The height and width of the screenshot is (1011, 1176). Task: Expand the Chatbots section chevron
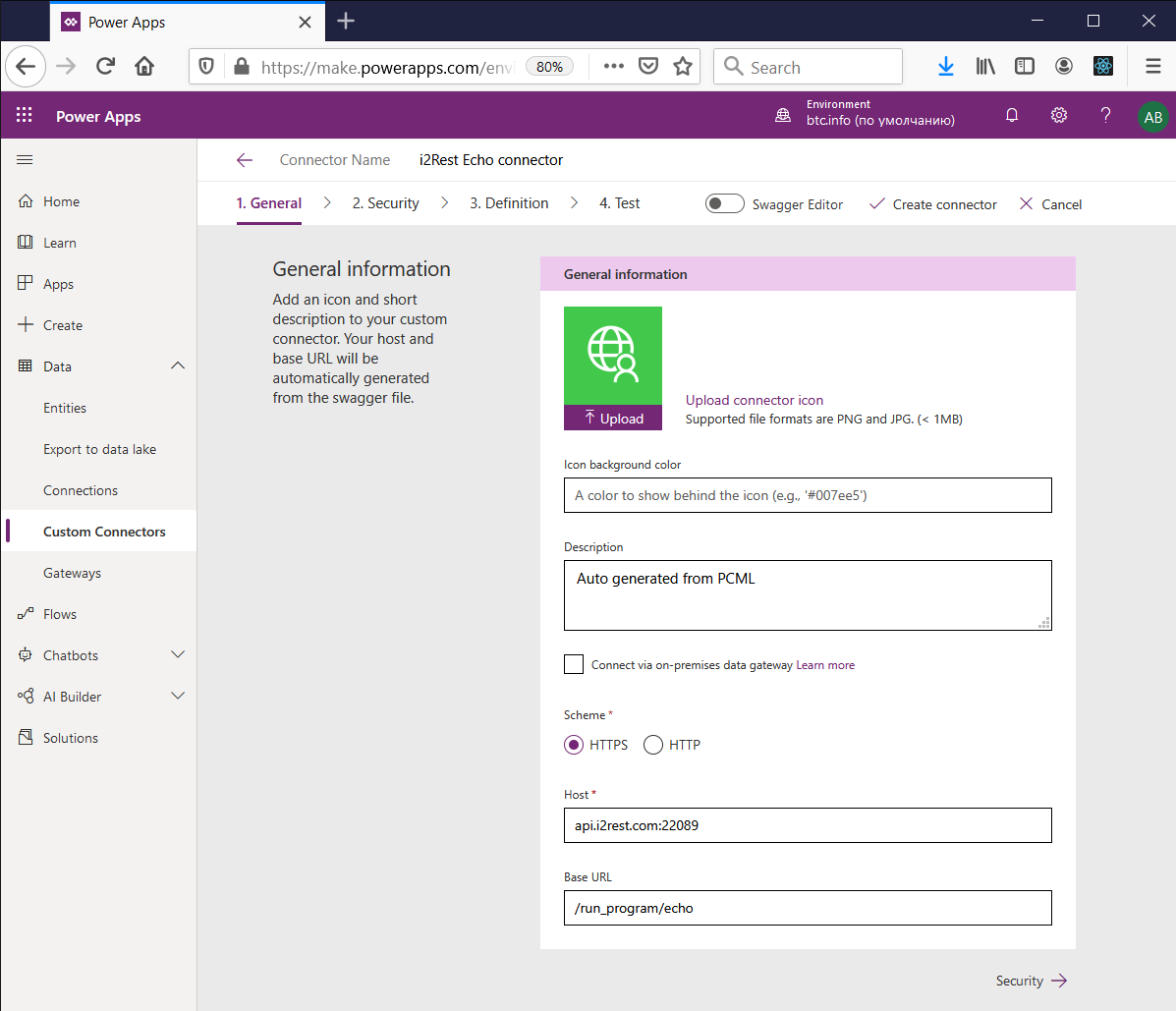point(178,654)
